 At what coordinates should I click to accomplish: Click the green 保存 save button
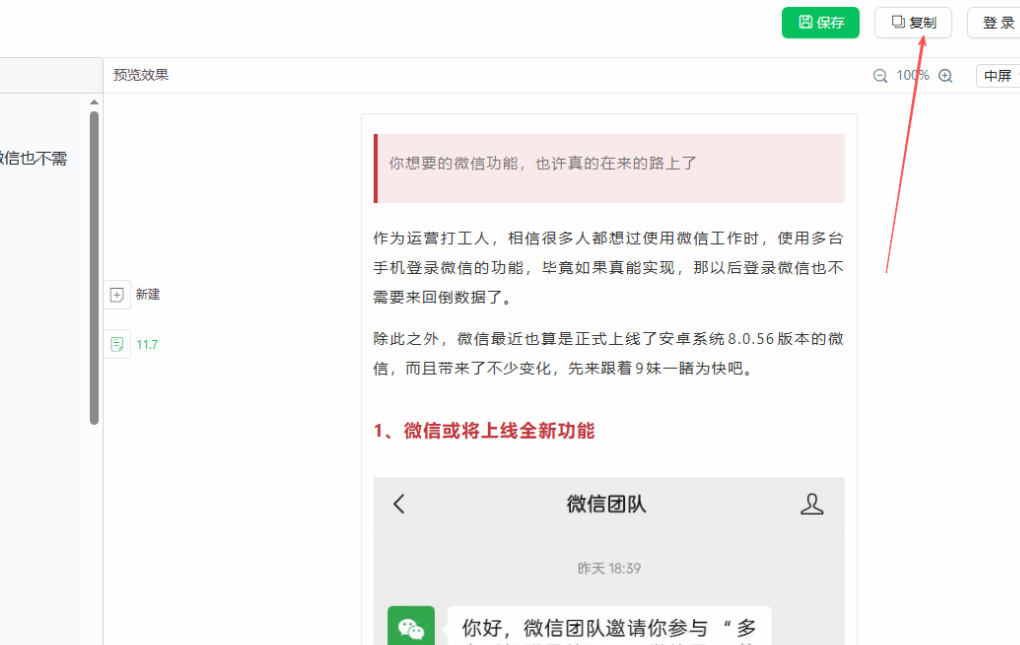(x=820, y=23)
